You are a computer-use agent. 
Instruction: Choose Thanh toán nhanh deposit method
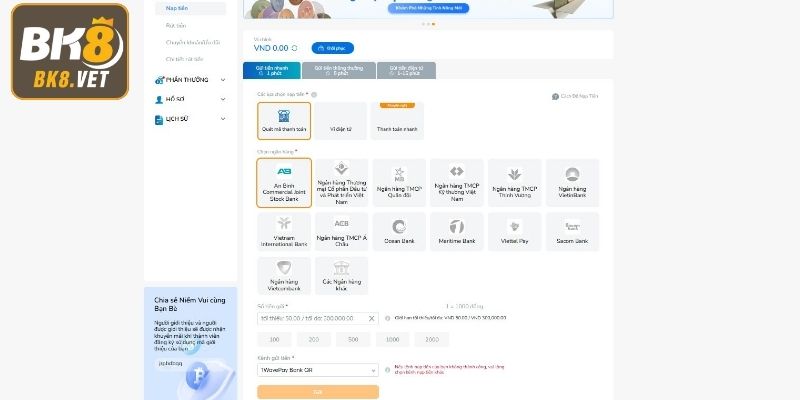[x=397, y=121]
